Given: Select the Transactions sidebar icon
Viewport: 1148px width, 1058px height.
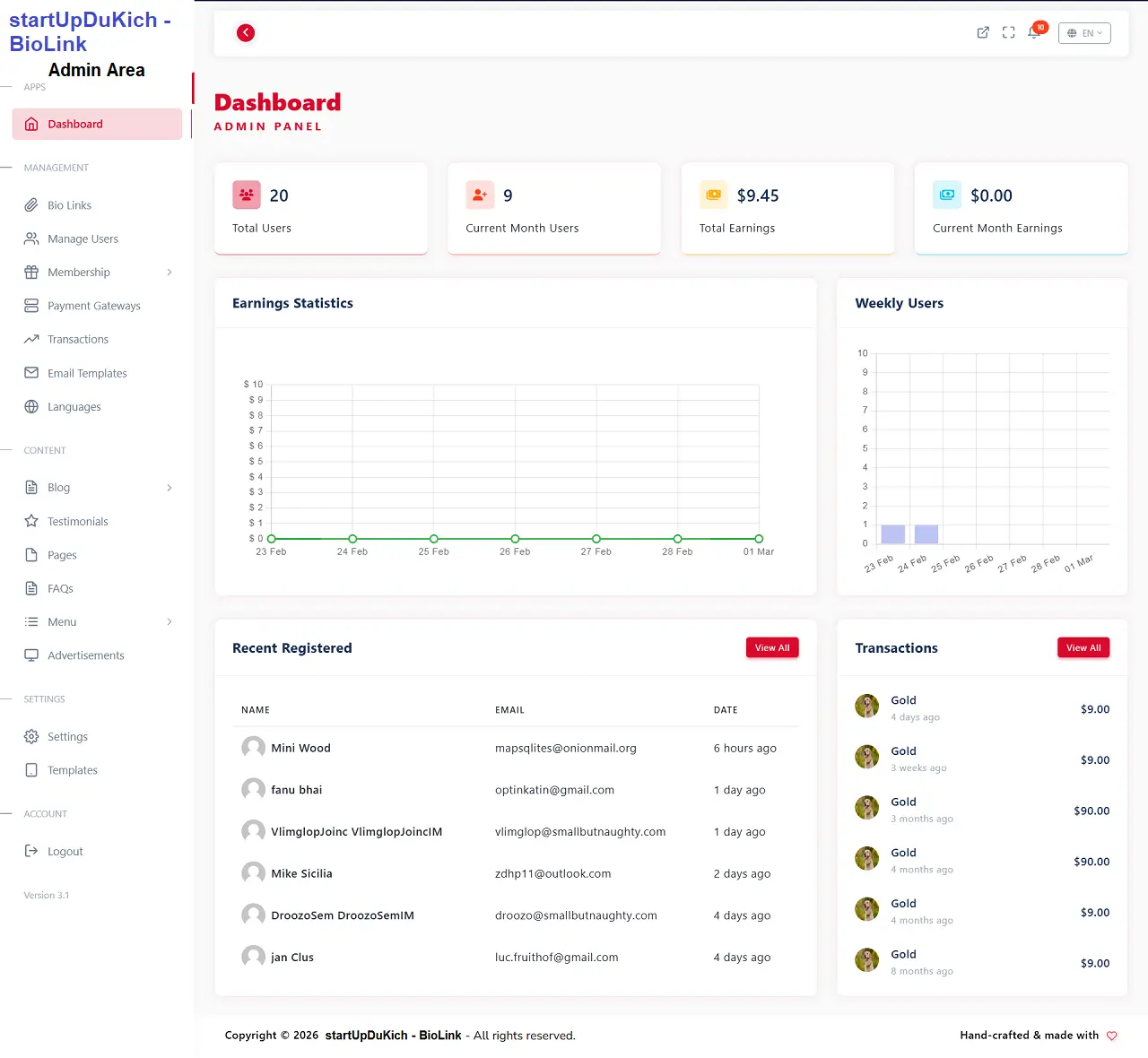Looking at the screenshot, I should click(x=31, y=339).
